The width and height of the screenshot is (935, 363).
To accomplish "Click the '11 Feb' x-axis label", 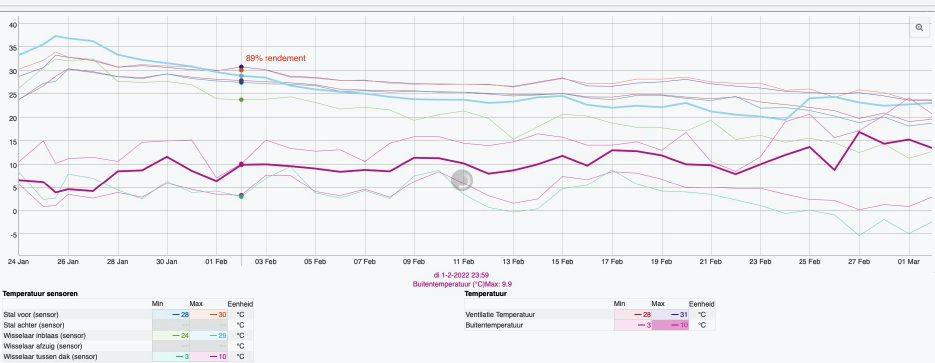I will [463, 262].
